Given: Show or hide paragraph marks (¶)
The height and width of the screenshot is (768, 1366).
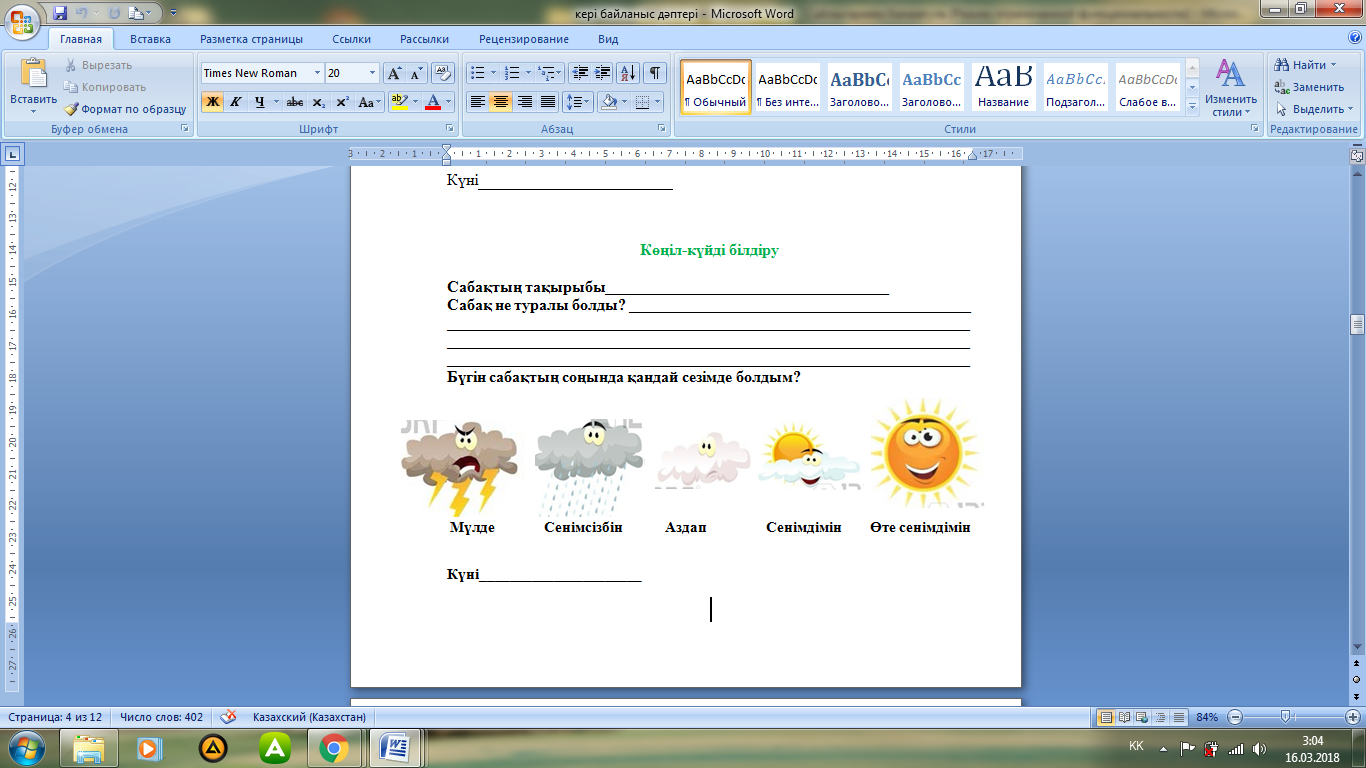Looking at the screenshot, I should [x=655, y=73].
